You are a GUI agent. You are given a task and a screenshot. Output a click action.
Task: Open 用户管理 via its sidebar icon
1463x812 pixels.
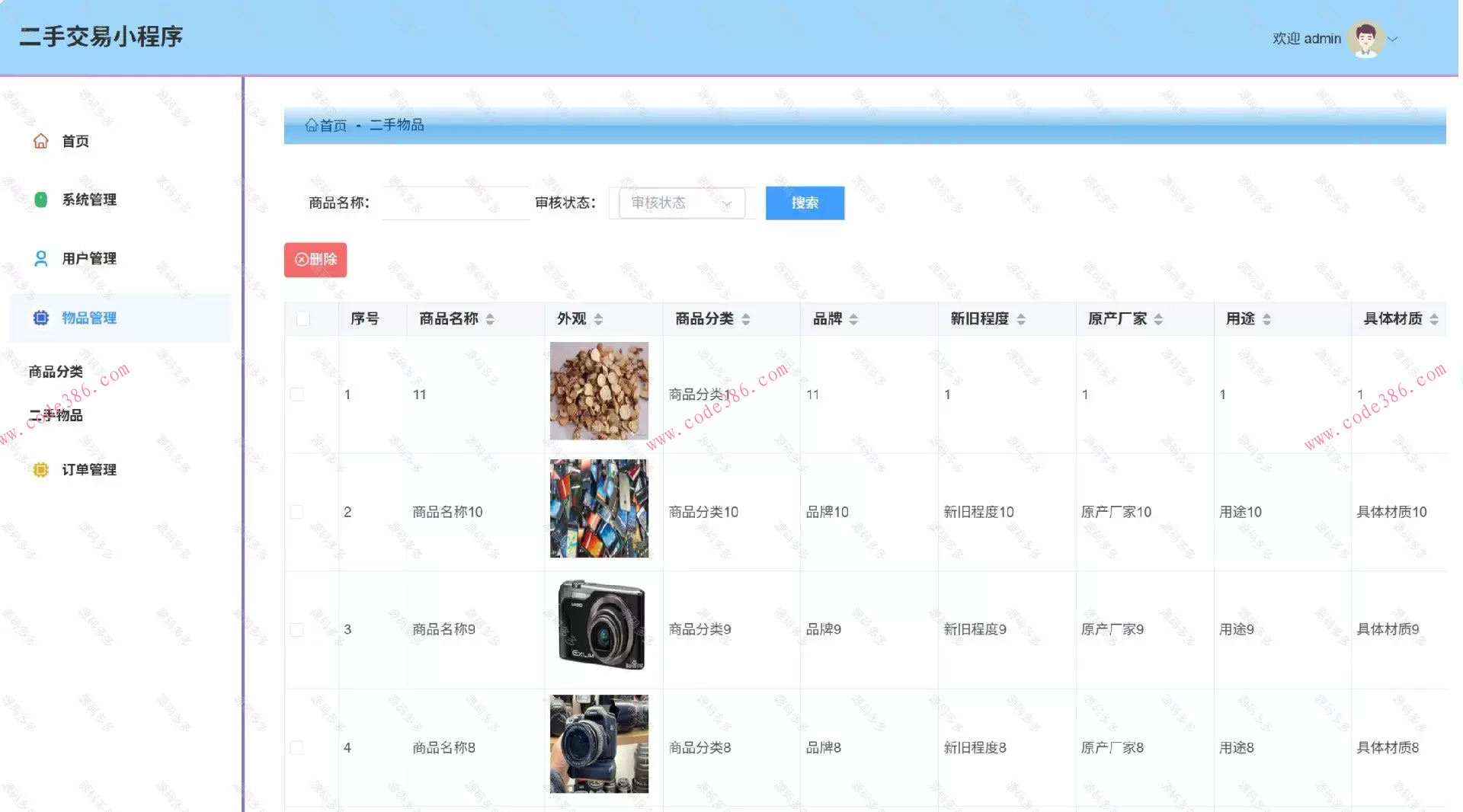pos(40,258)
